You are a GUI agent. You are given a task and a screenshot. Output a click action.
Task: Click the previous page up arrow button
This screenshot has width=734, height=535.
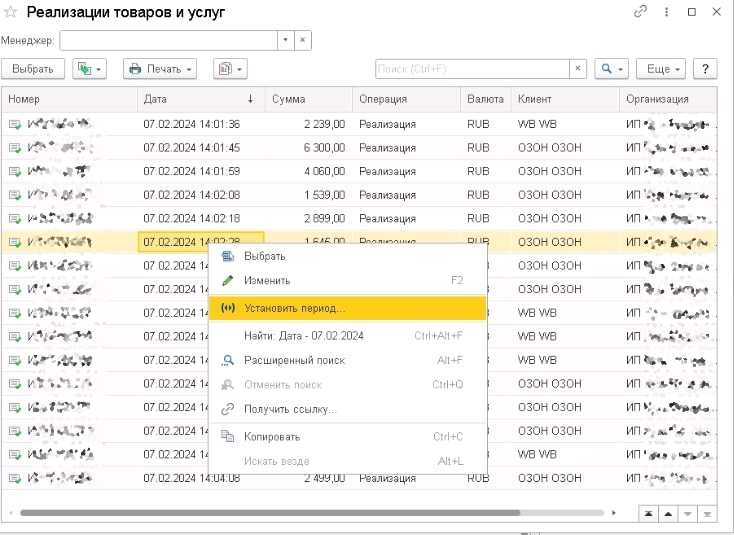tap(668, 513)
